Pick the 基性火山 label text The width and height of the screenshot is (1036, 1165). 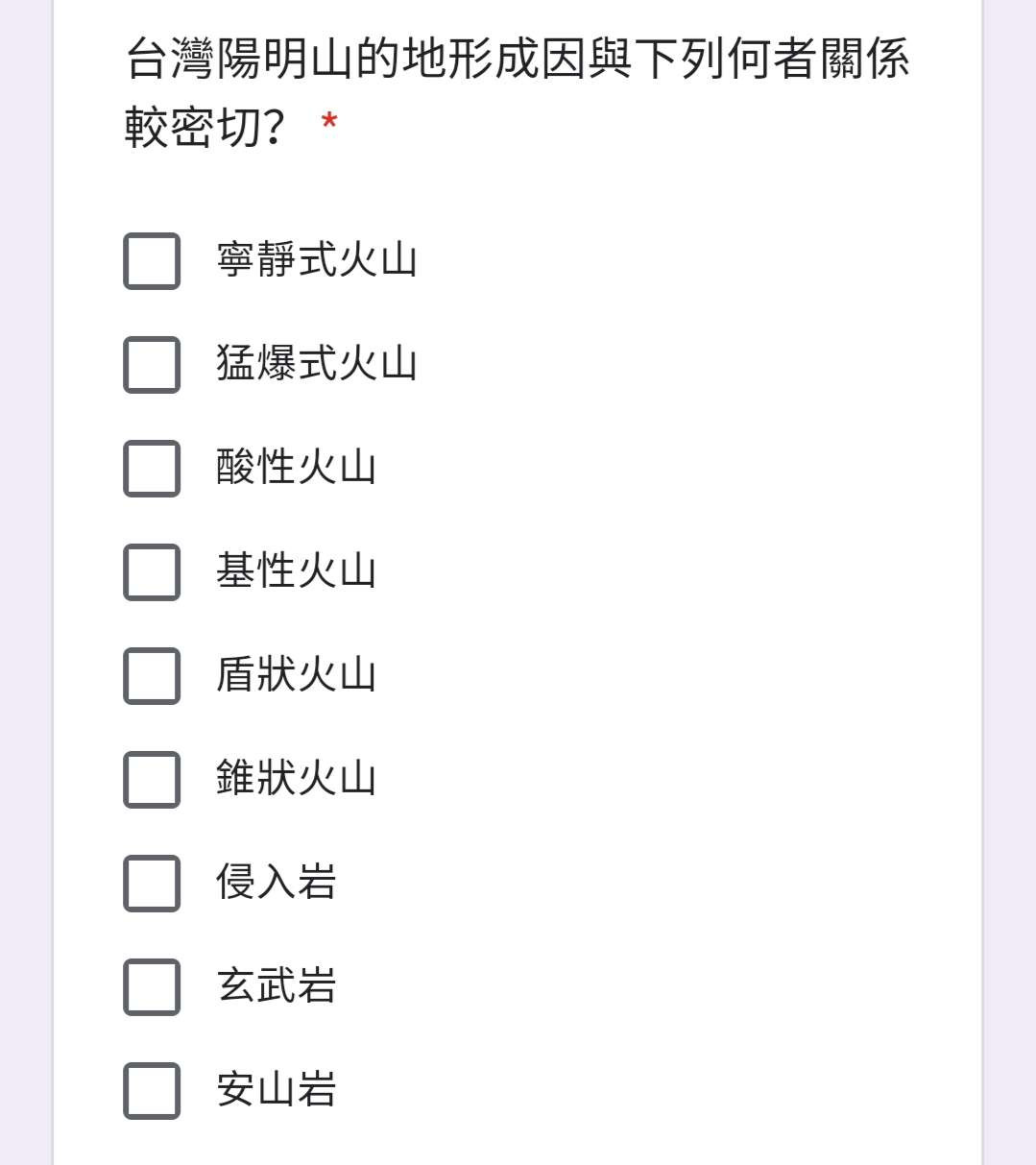tap(296, 571)
